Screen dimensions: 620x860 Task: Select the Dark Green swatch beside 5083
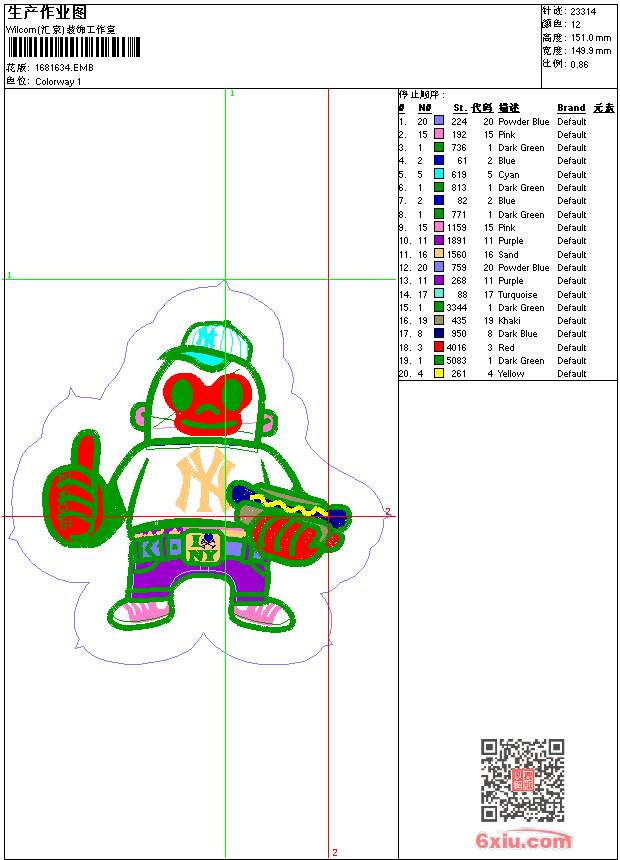click(439, 360)
